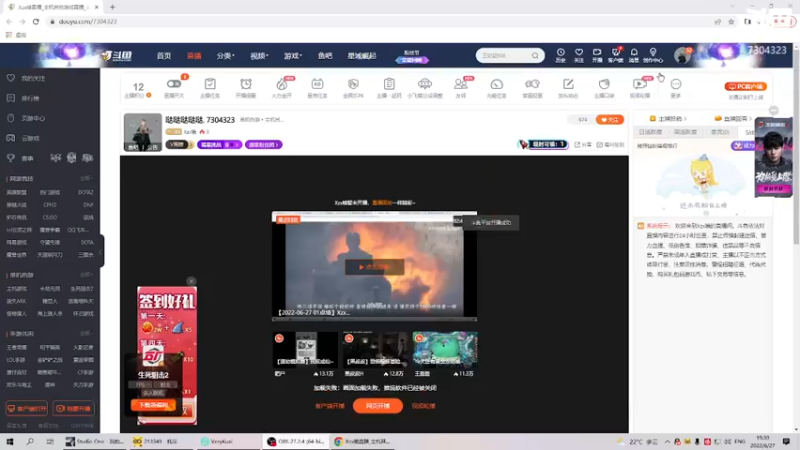Open recommended stream thumbnail with 11.3万 viewers
This screenshot has height=450, width=800.
445,349
